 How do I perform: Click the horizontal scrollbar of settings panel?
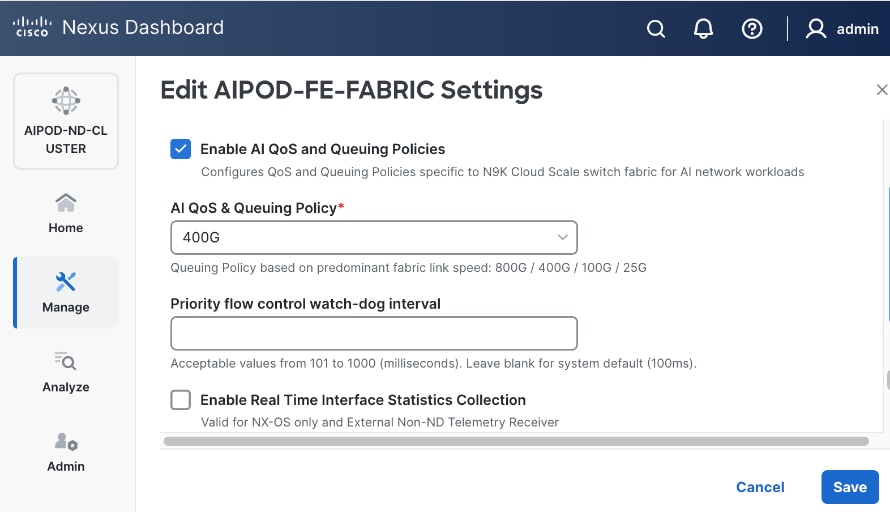point(516,441)
